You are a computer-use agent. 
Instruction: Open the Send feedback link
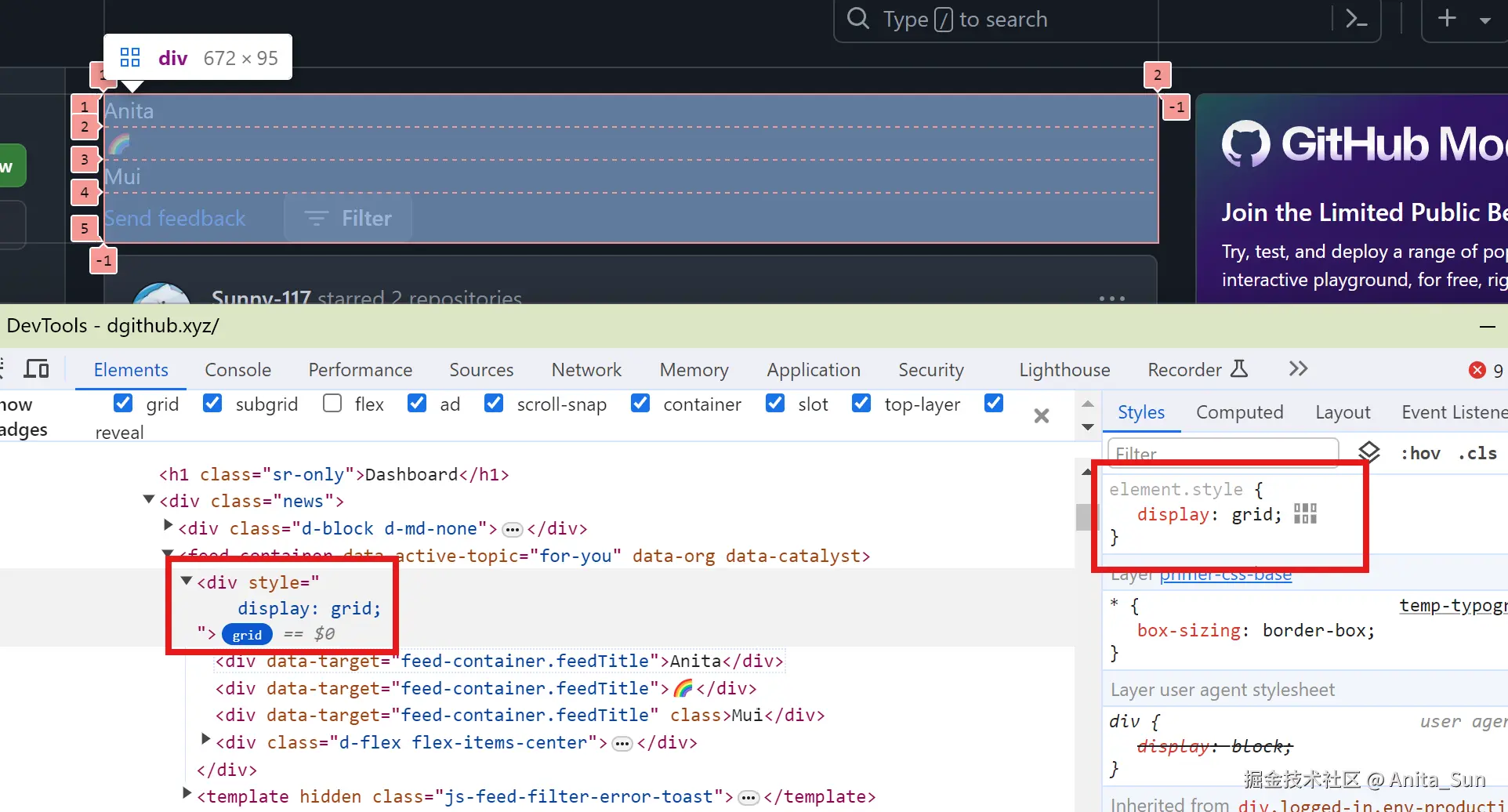click(175, 218)
